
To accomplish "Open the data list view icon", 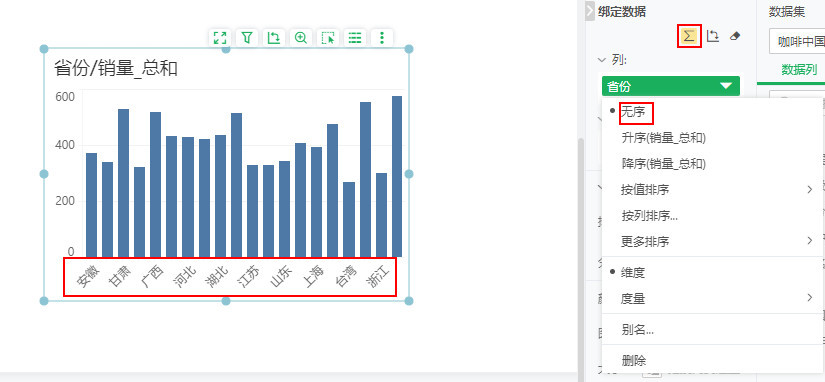I will [x=355, y=37].
